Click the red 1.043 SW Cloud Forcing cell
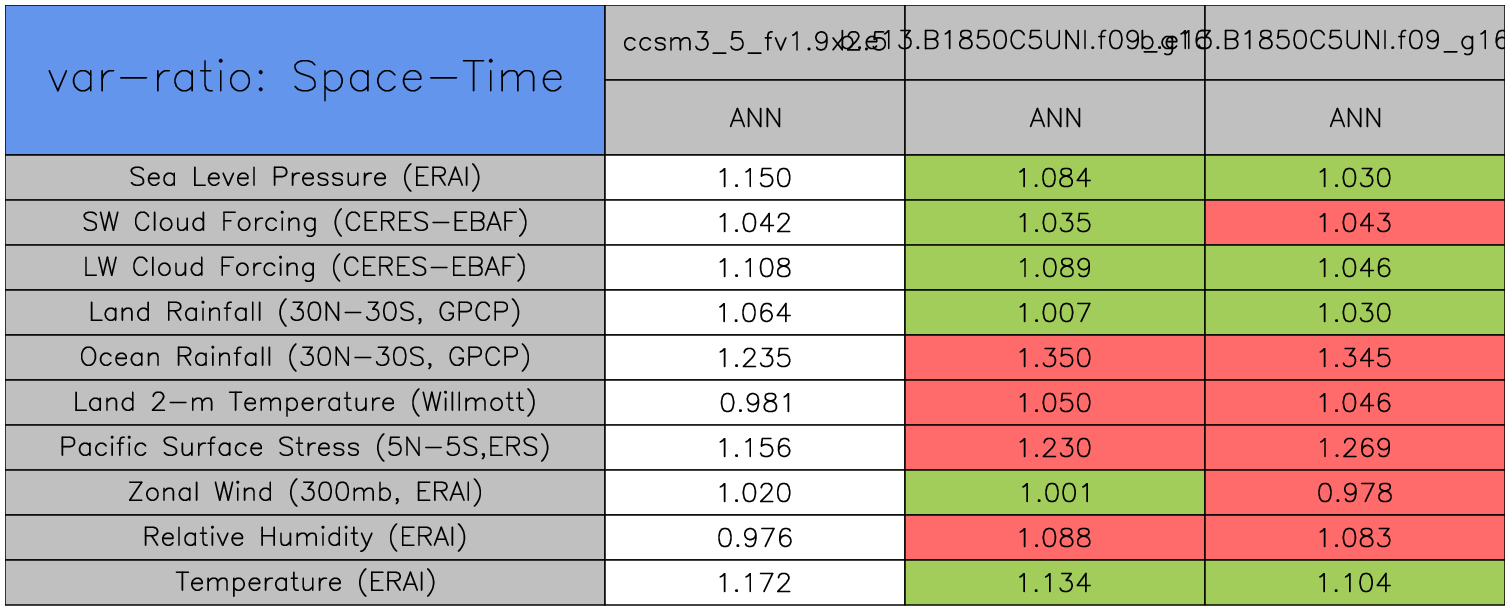The width and height of the screenshot is (1510, 611). (1354, 223)
